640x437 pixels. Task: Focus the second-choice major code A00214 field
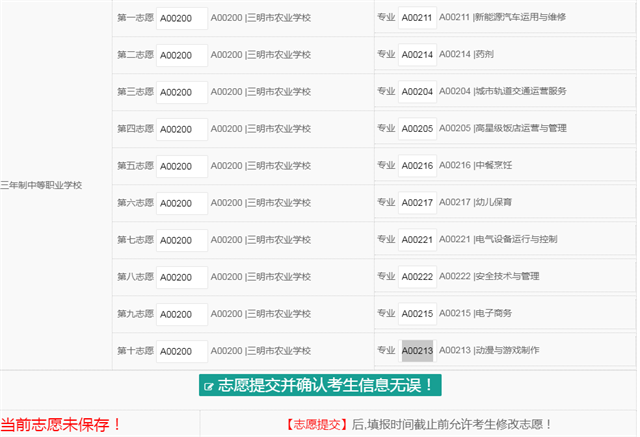point(417,55)
